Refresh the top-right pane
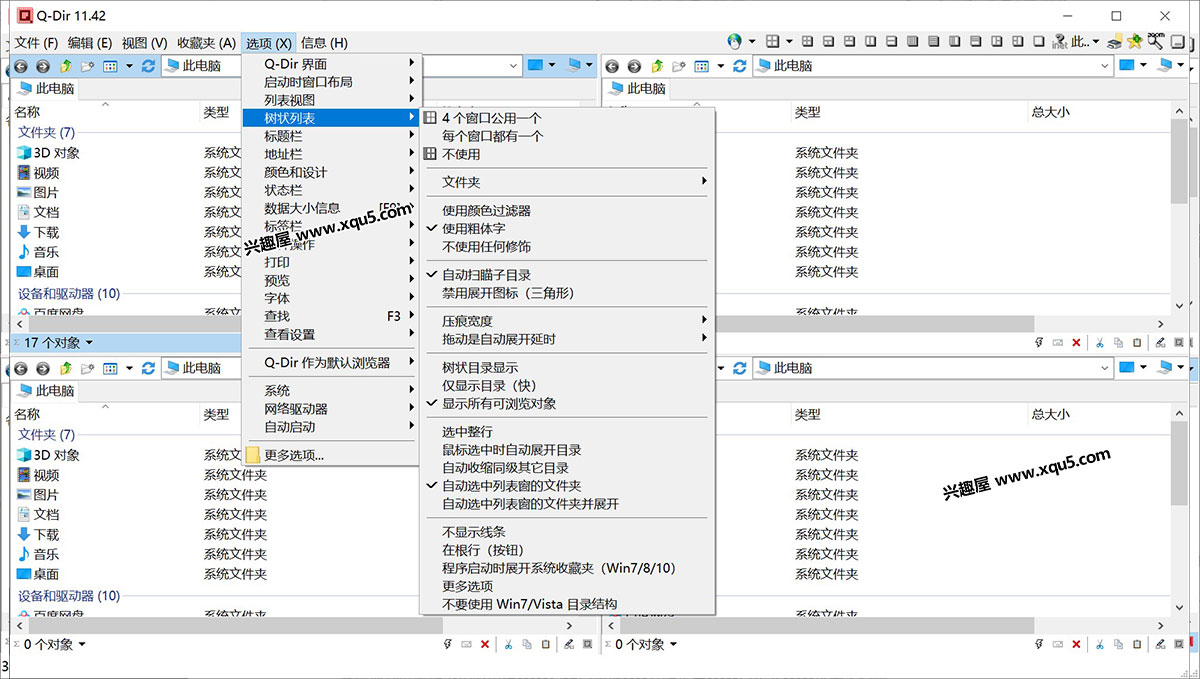This screenshot has height=679, width=1200. [740, 66]
